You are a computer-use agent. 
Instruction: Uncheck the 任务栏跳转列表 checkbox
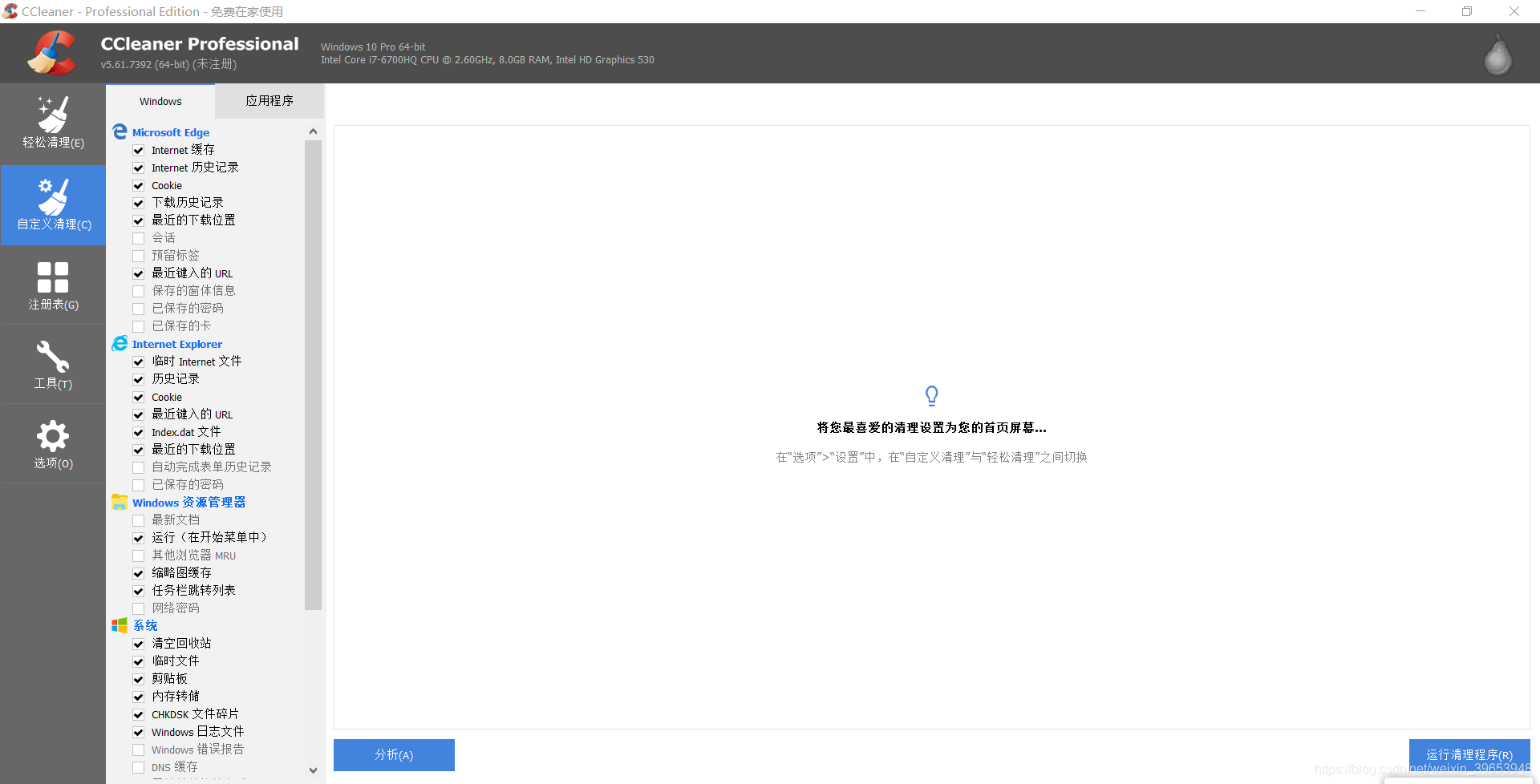138,591
